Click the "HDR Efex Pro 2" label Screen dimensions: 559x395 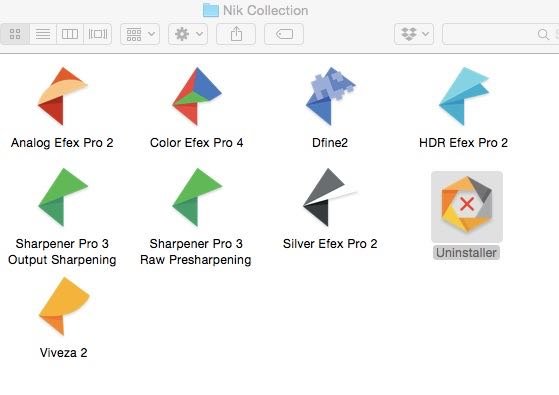(463, 143)
